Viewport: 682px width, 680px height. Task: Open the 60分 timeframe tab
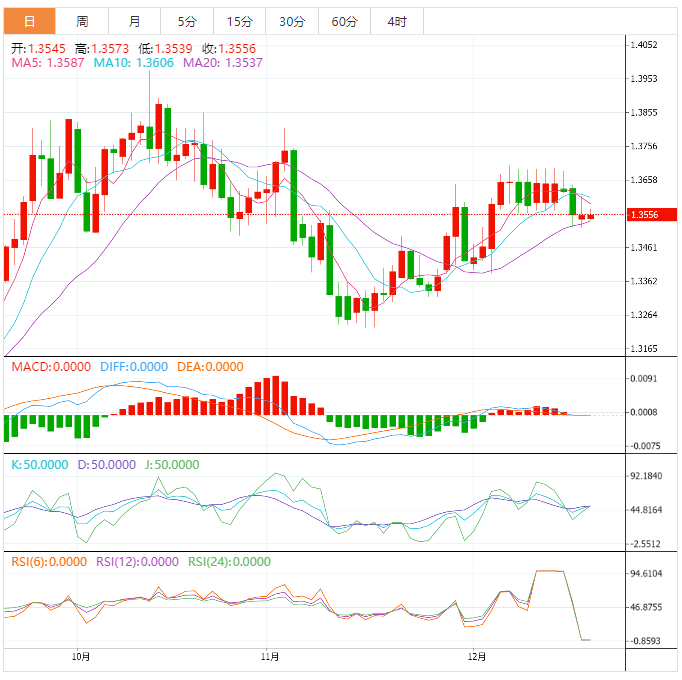(344, 21)
